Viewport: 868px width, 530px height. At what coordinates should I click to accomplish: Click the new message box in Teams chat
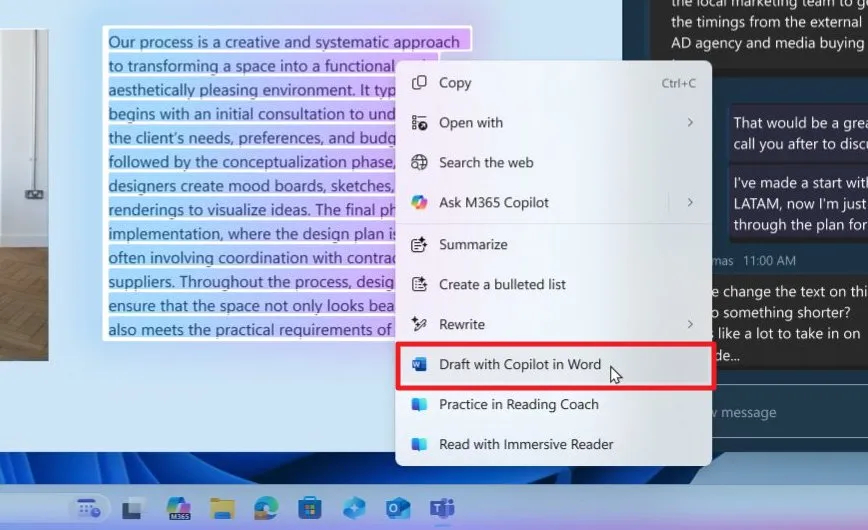790,413
